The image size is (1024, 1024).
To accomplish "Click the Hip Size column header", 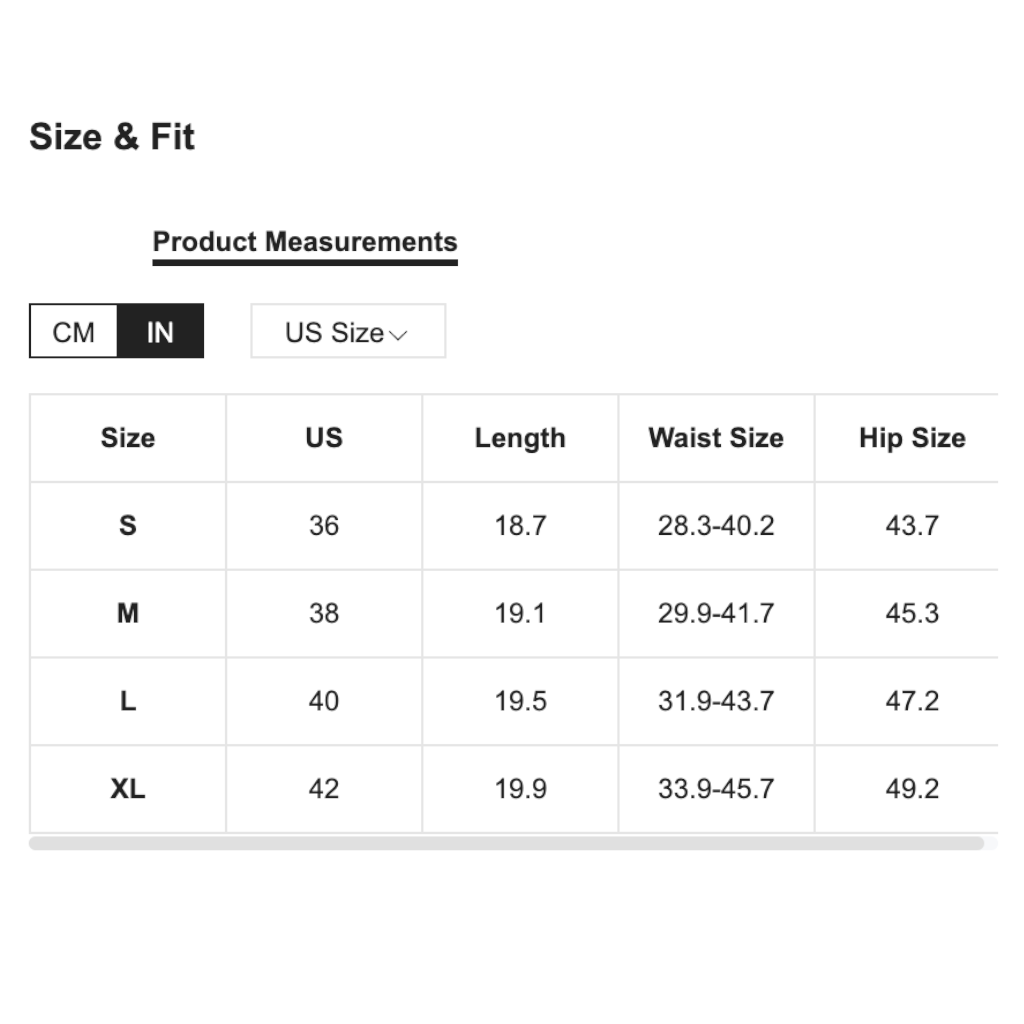I will [x=911, y=438].
